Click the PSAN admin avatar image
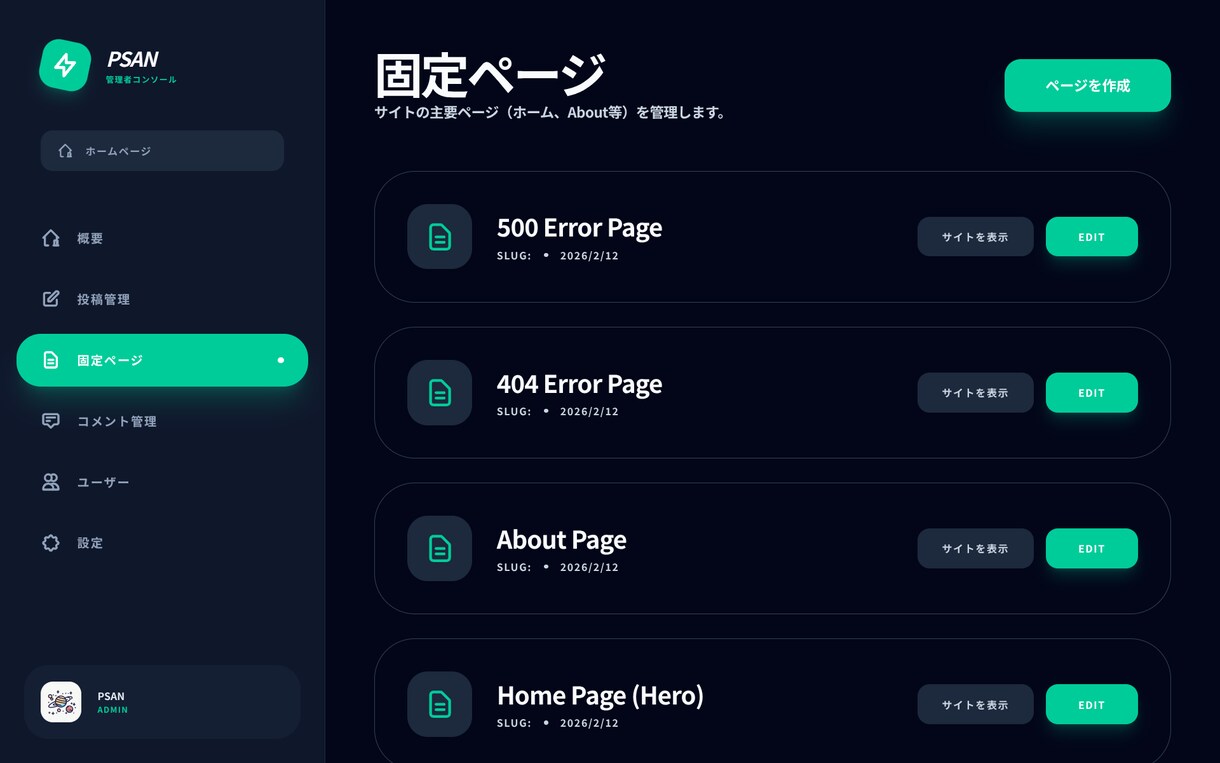Image resolution: width=1220 pixels, height=763 pixels. coord(61,702)
